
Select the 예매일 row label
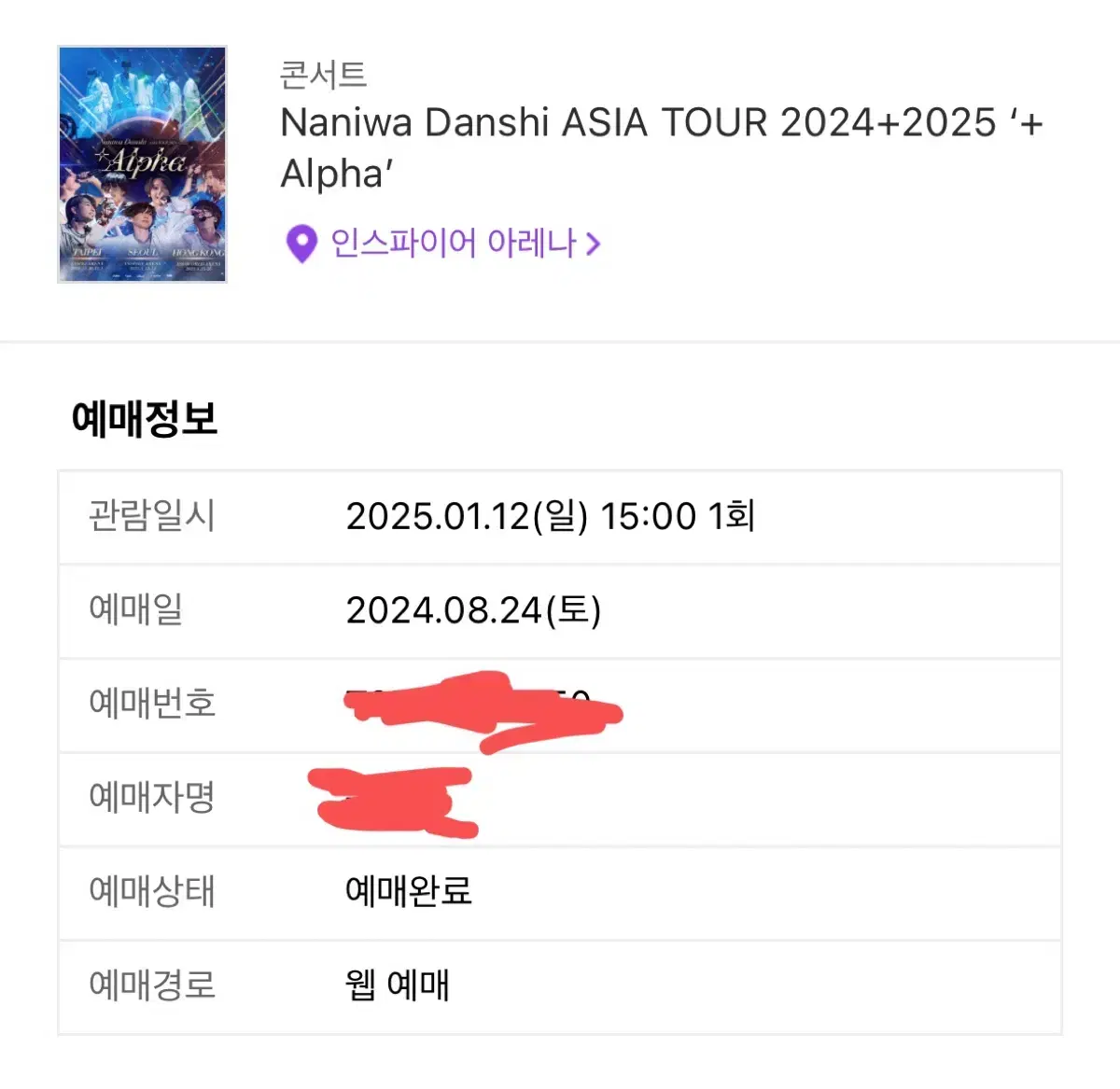[x=135, y=609]
